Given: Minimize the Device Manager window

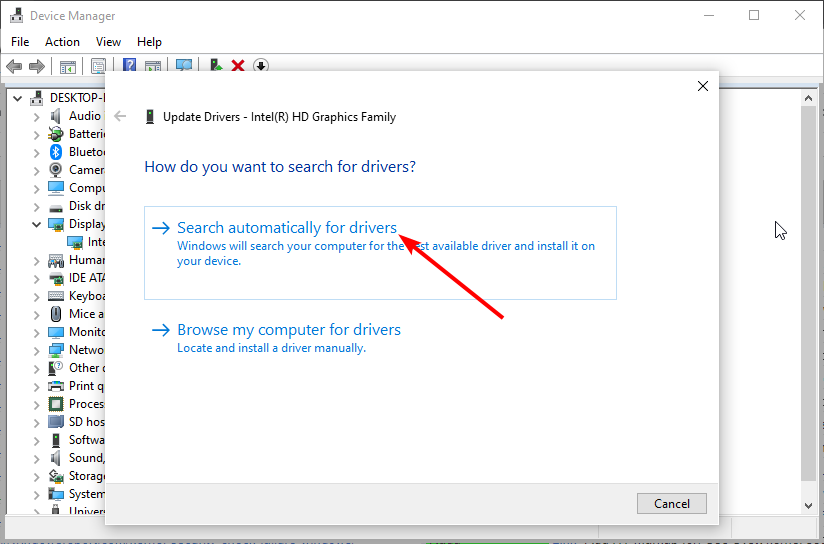Looking at the screenshot, I should (x=709, y=15).
